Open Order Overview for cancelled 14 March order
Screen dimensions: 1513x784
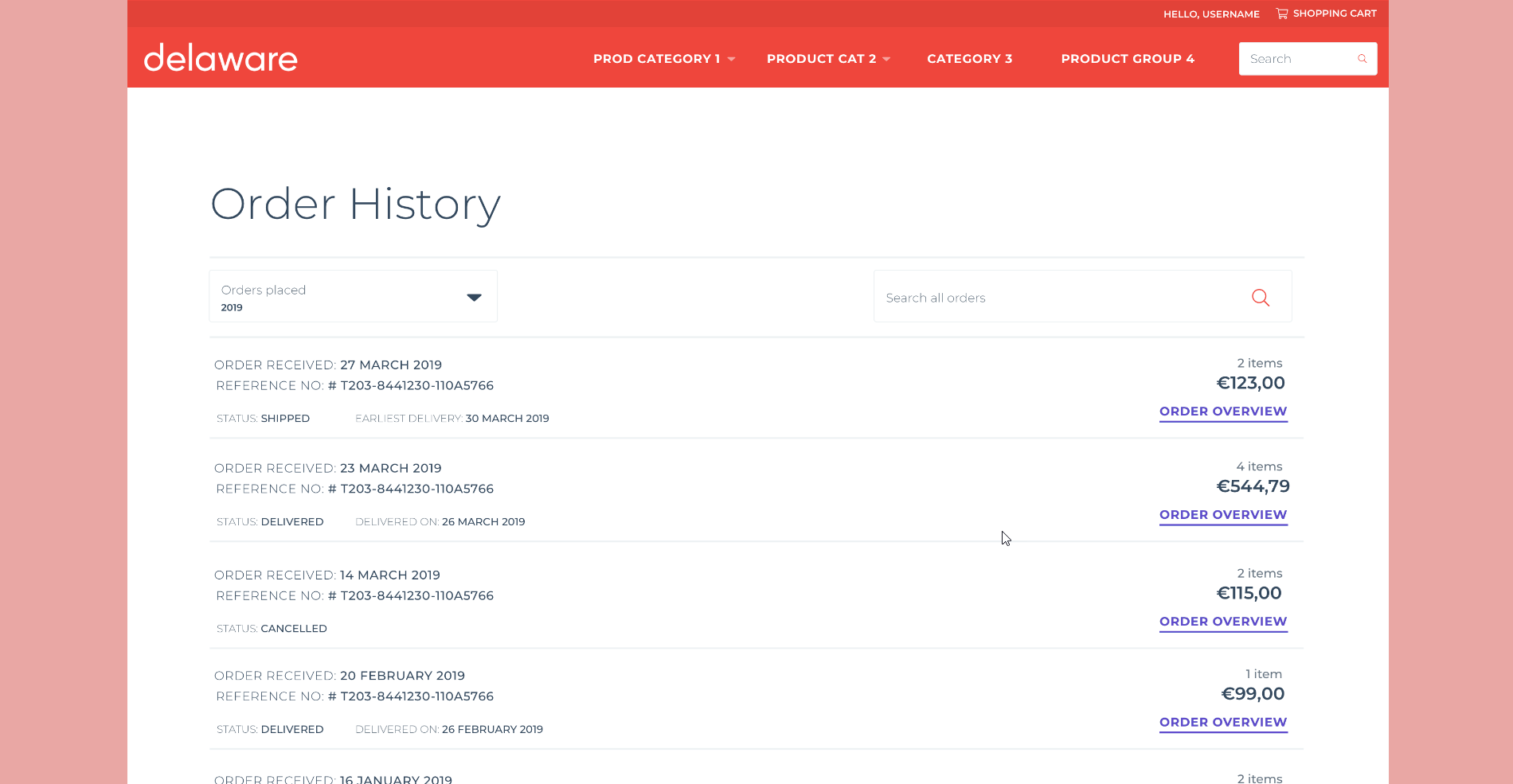[x=1222, y=622]
